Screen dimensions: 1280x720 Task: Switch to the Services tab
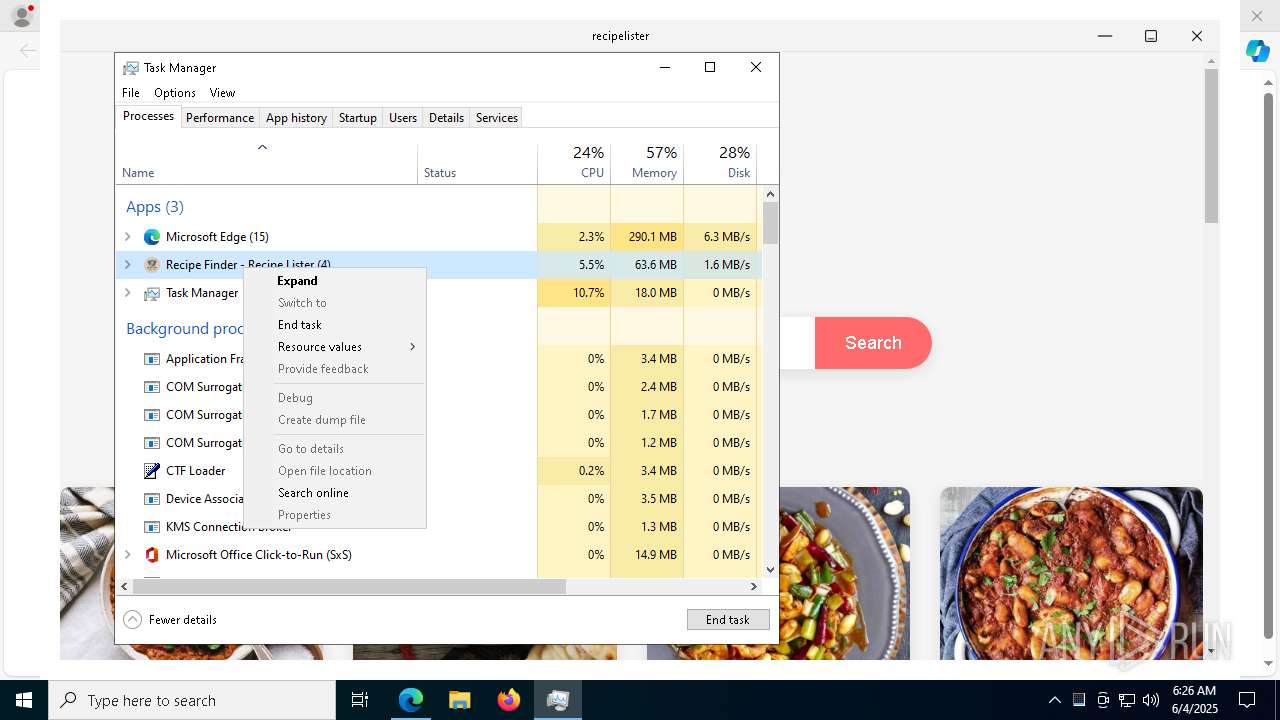tap(497, 118)
